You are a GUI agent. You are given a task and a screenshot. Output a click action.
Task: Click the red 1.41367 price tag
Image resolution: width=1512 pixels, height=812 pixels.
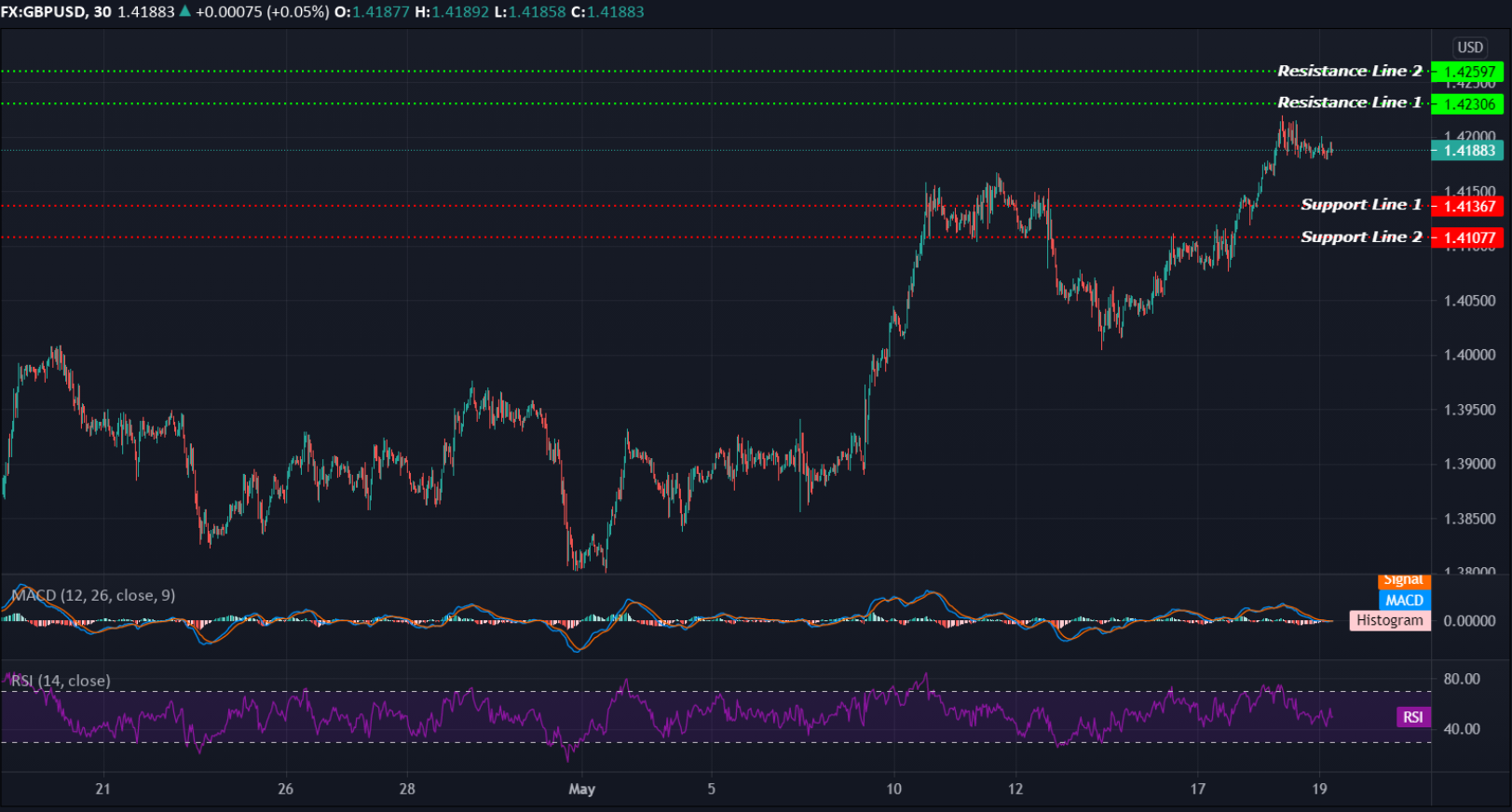pos(1467,207)
